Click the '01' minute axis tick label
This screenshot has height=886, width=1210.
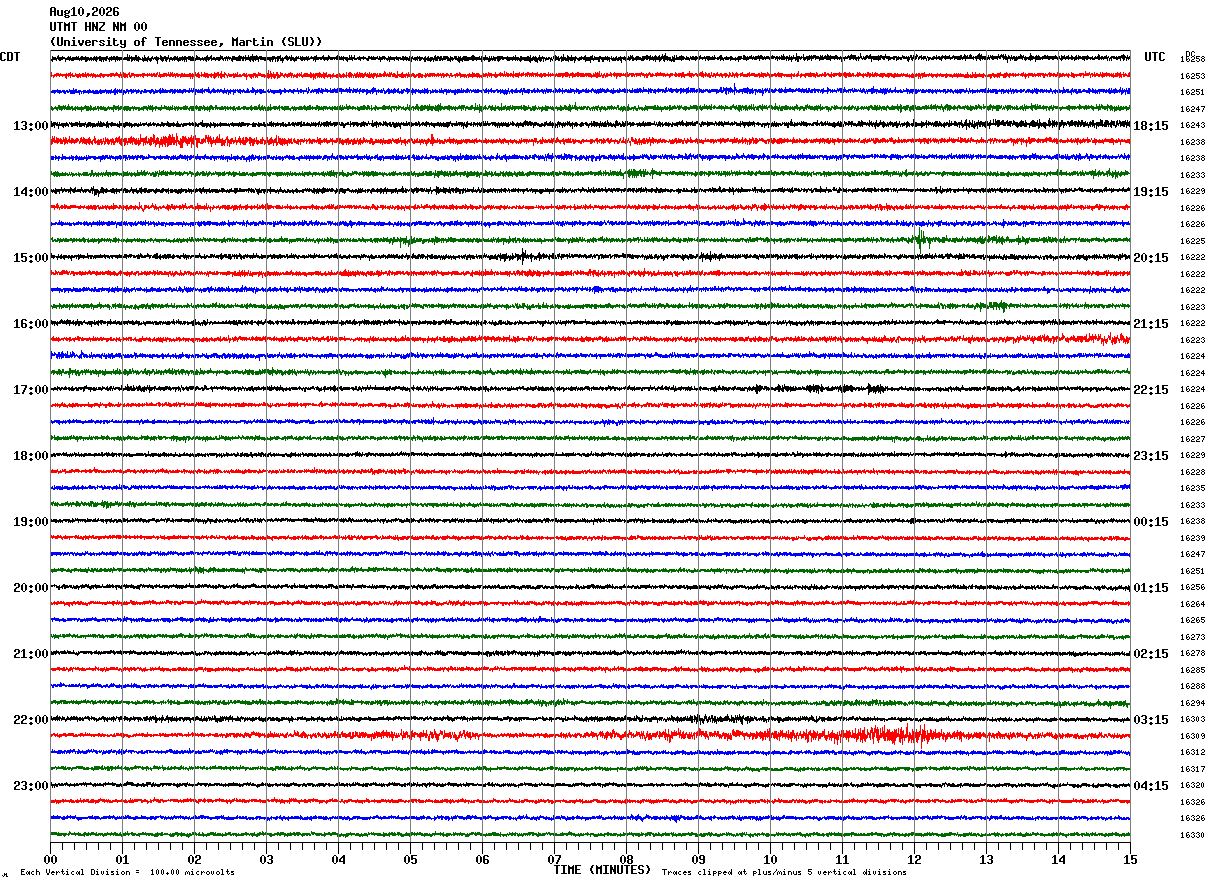click(x=122, y=859)
